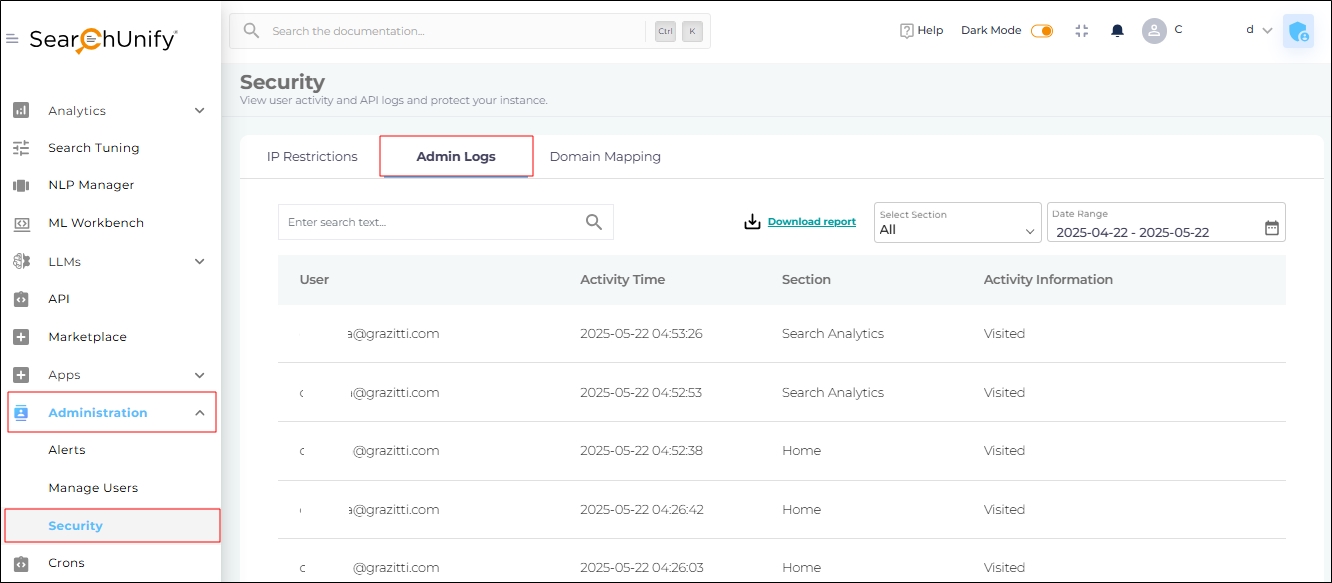Click the user avatar icon
This screenshot has height=583, width=1332.
click(x=1154, y=31)
